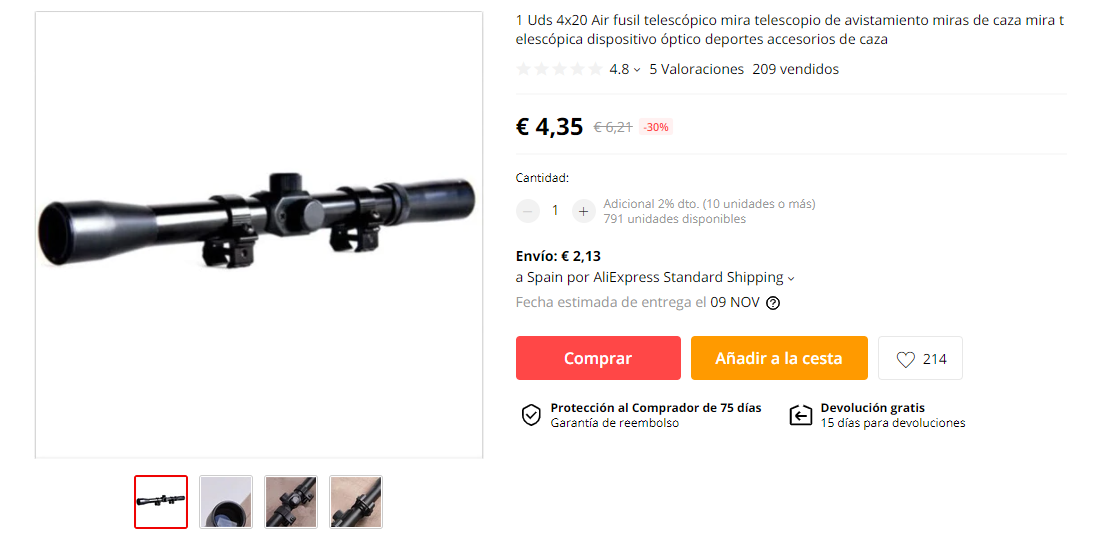The image size is (1095, 550).
Task: Open the 5 Valoraciones reviews link
Action: 696,69
